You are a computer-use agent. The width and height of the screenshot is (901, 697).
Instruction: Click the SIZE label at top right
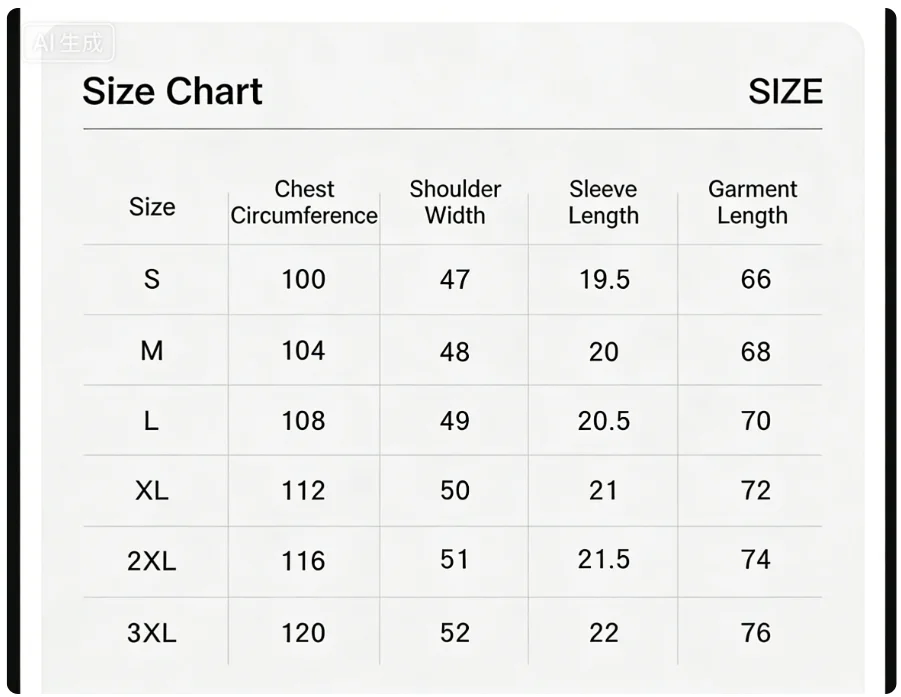785,91
